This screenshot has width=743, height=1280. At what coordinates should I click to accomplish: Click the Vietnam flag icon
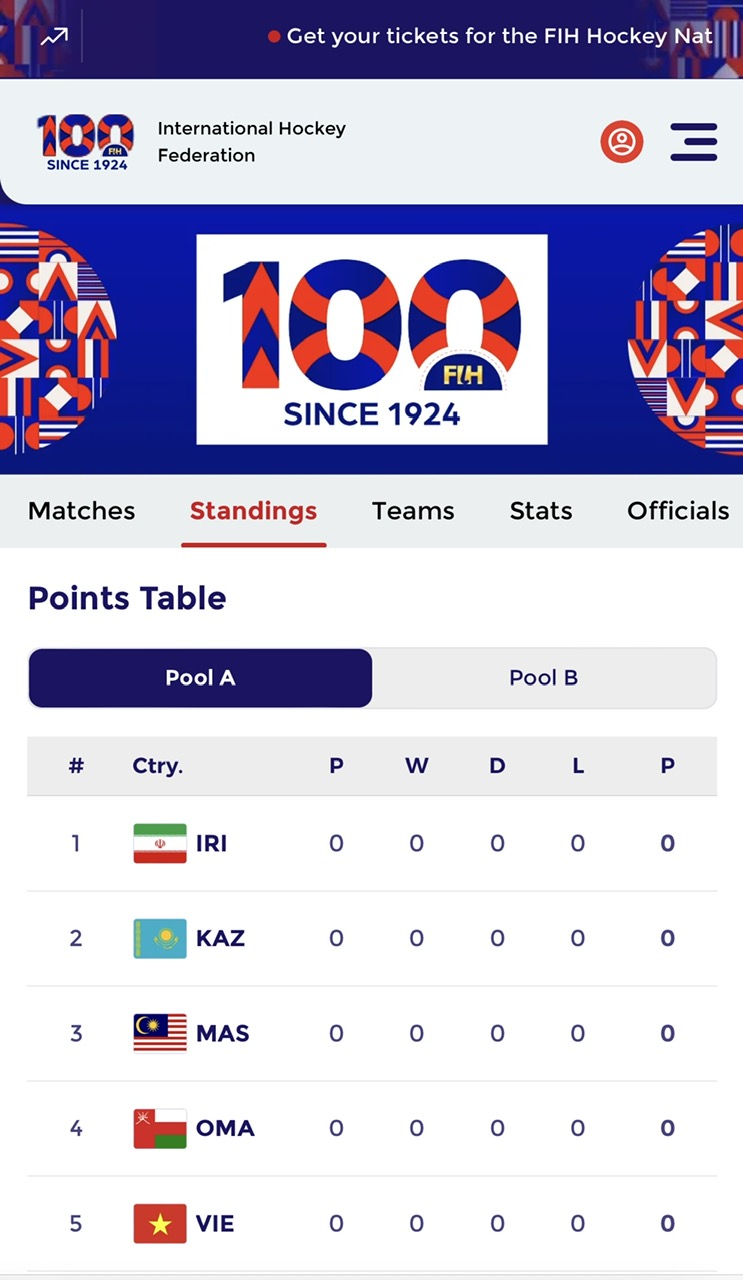click(160, 1223)
